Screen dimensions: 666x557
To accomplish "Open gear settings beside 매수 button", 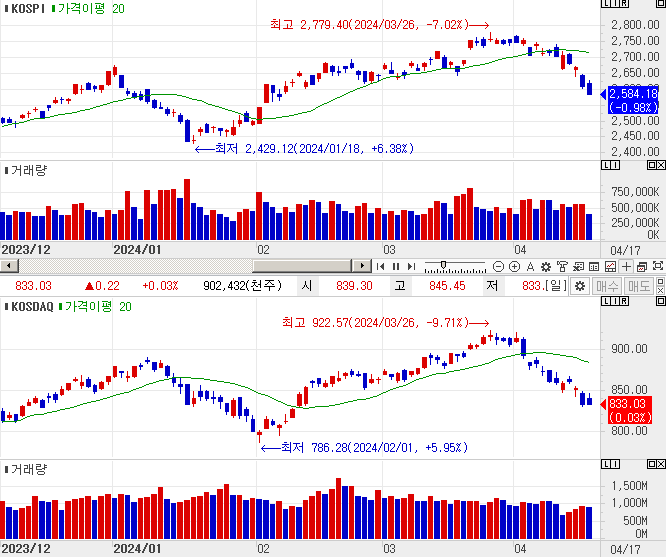I will point(580,286).
